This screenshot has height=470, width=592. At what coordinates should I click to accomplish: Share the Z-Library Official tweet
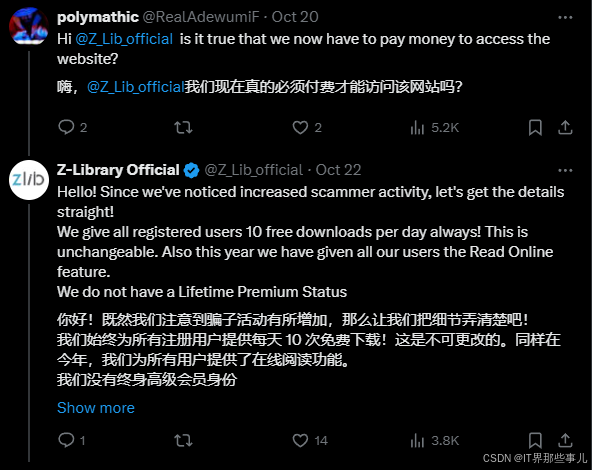pyautogui.click(x=565, y=440)
